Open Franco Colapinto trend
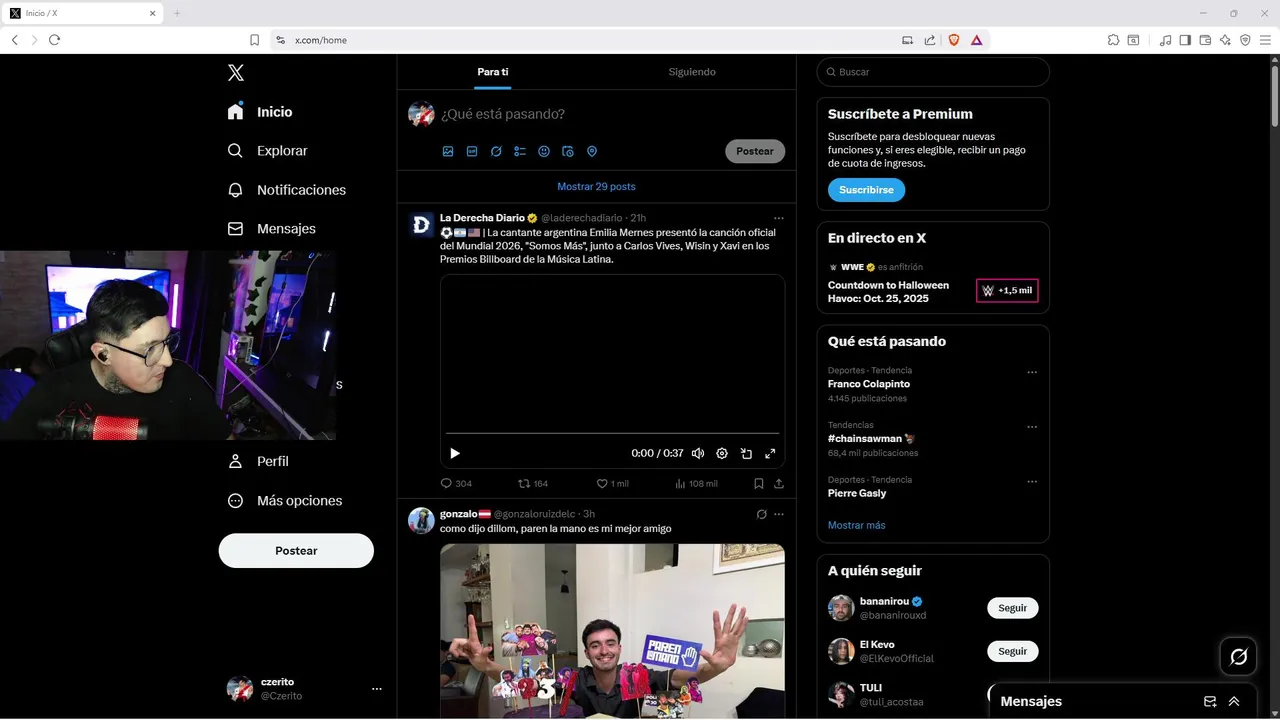 (x=869, y=384)
